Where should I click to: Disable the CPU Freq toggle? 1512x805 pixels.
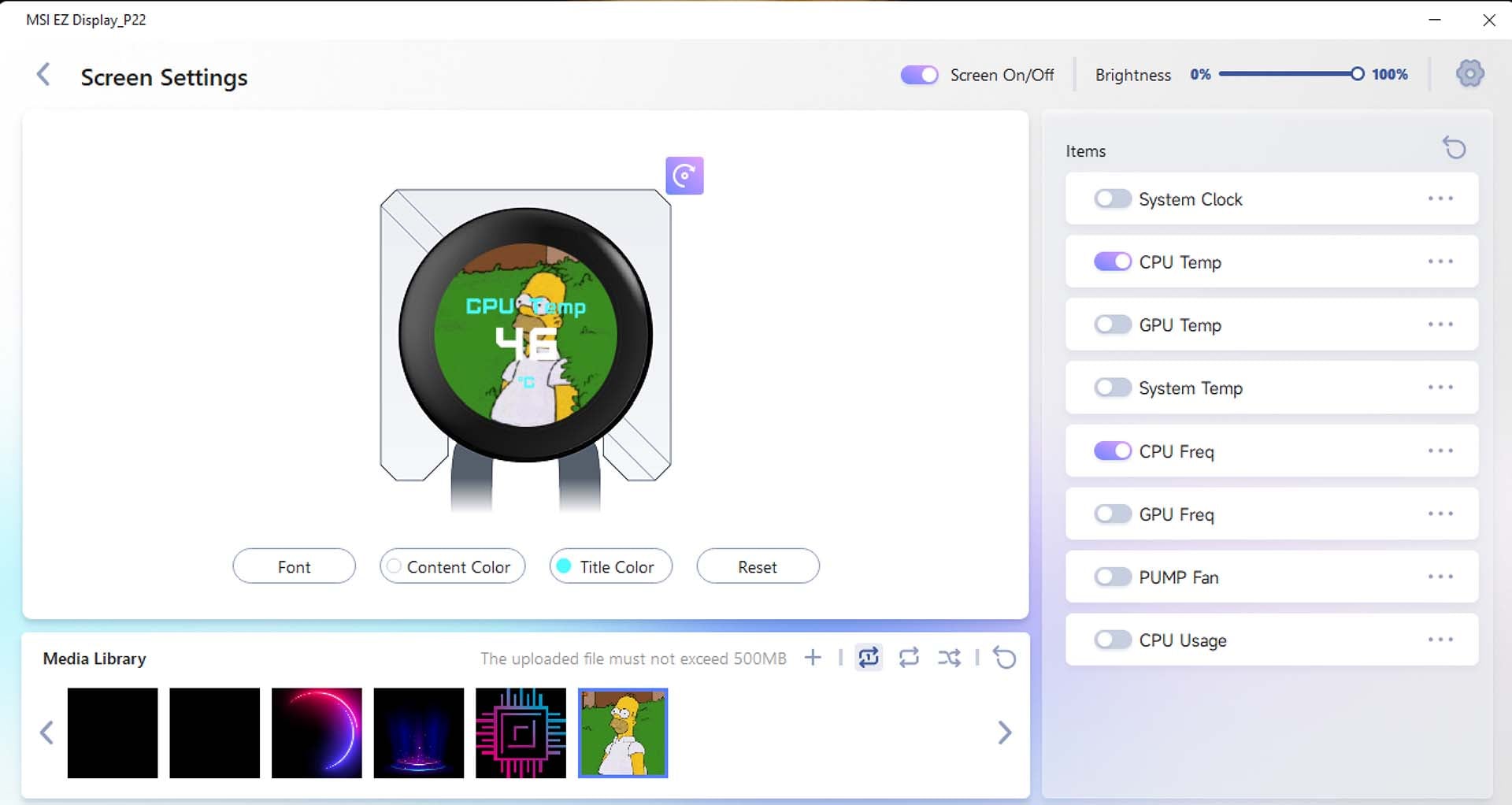[1112, 451]
